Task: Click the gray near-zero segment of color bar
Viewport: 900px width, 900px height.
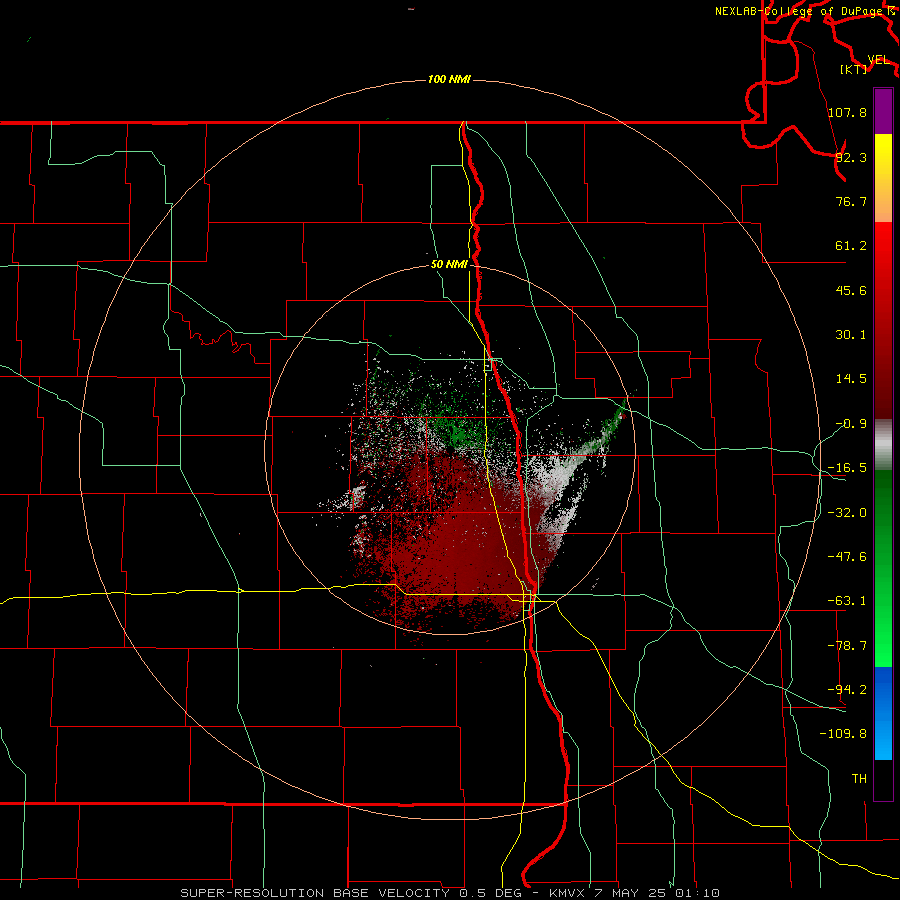Action: pyautogui.click(x=883, y=445)
